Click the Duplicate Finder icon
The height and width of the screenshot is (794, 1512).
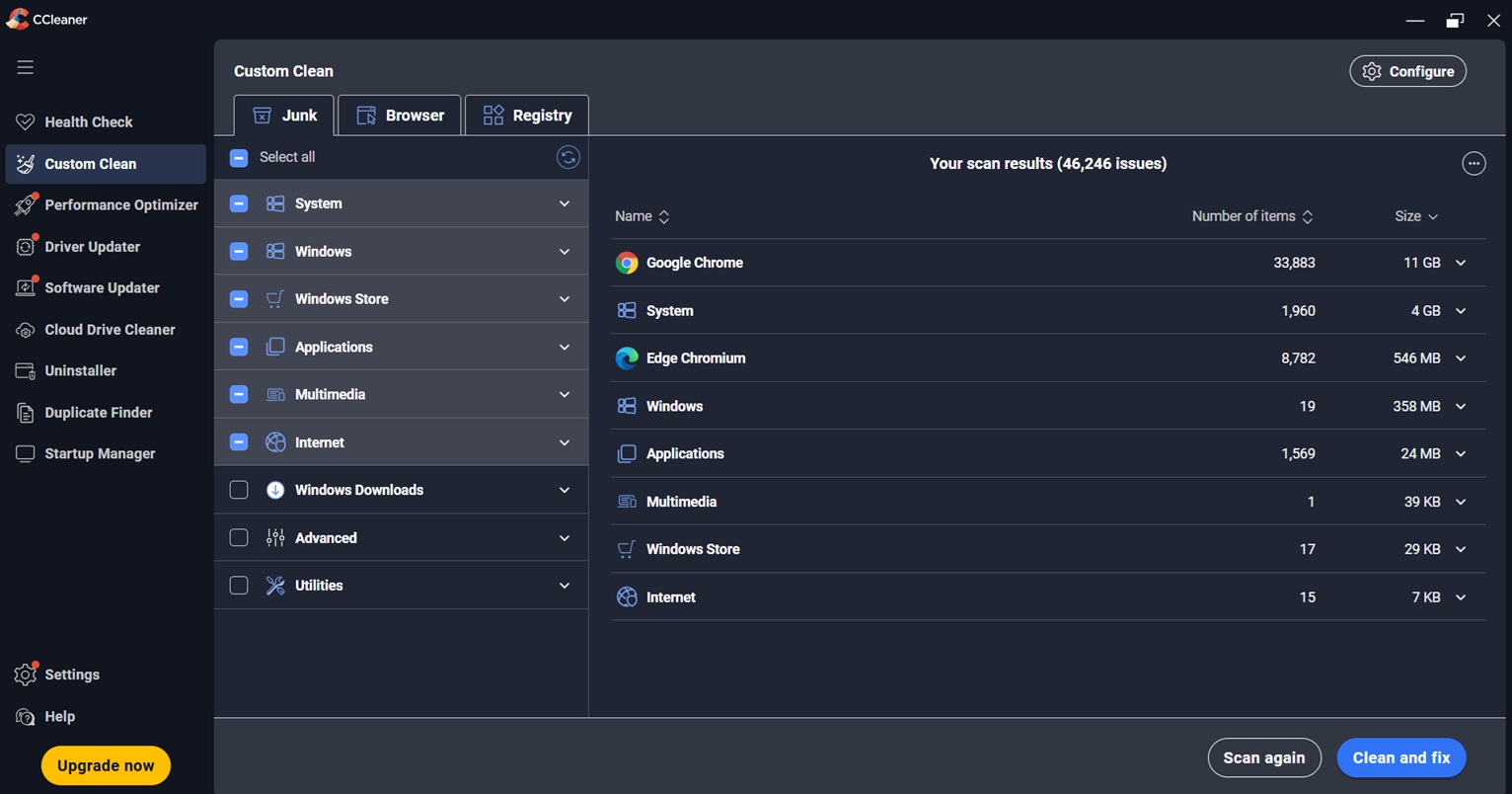coord(26,413)
